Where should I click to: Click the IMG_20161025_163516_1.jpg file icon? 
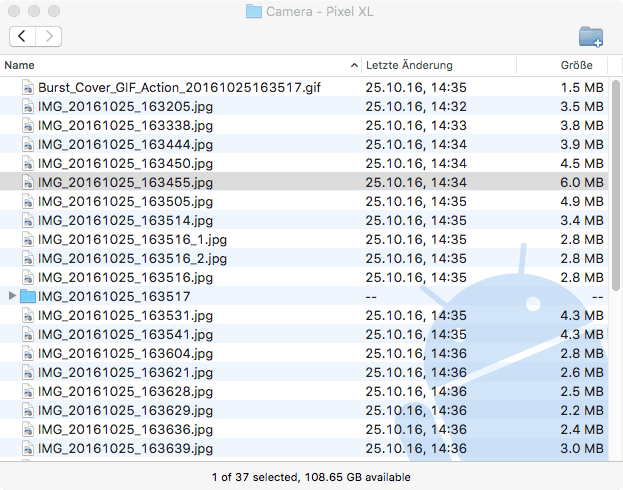pos(28,240)
